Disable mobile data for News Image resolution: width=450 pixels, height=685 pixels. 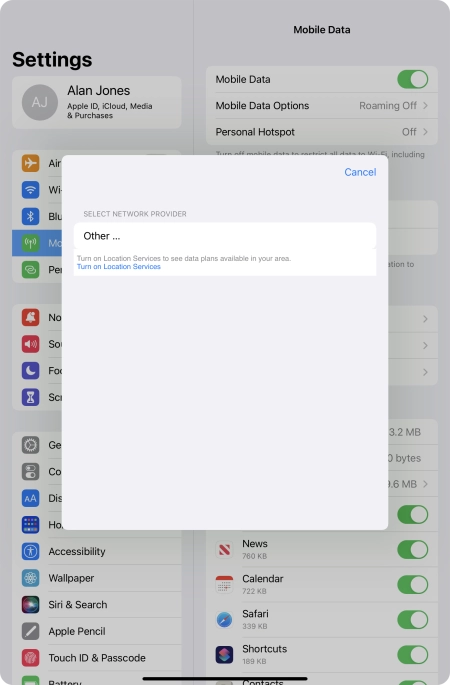(x=412, y=550)
